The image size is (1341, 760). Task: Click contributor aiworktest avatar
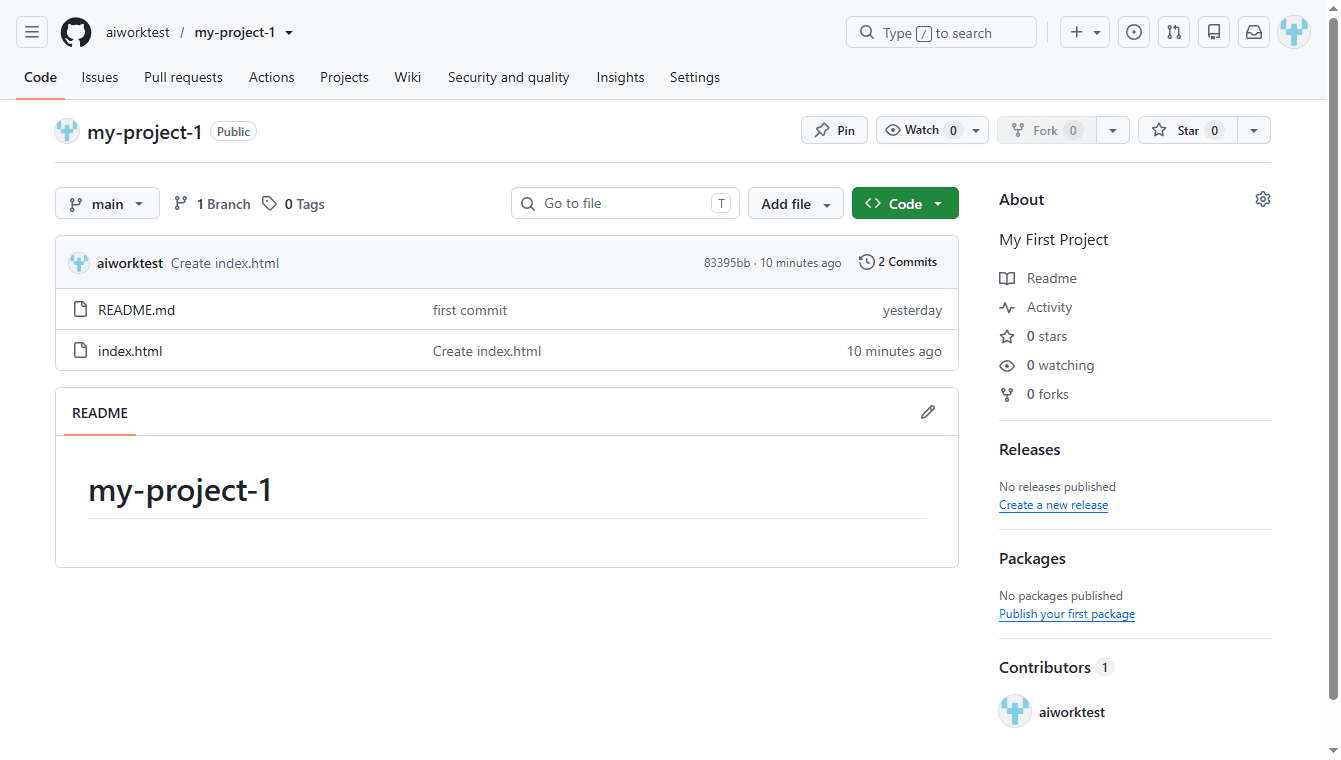click(1015, 712)
